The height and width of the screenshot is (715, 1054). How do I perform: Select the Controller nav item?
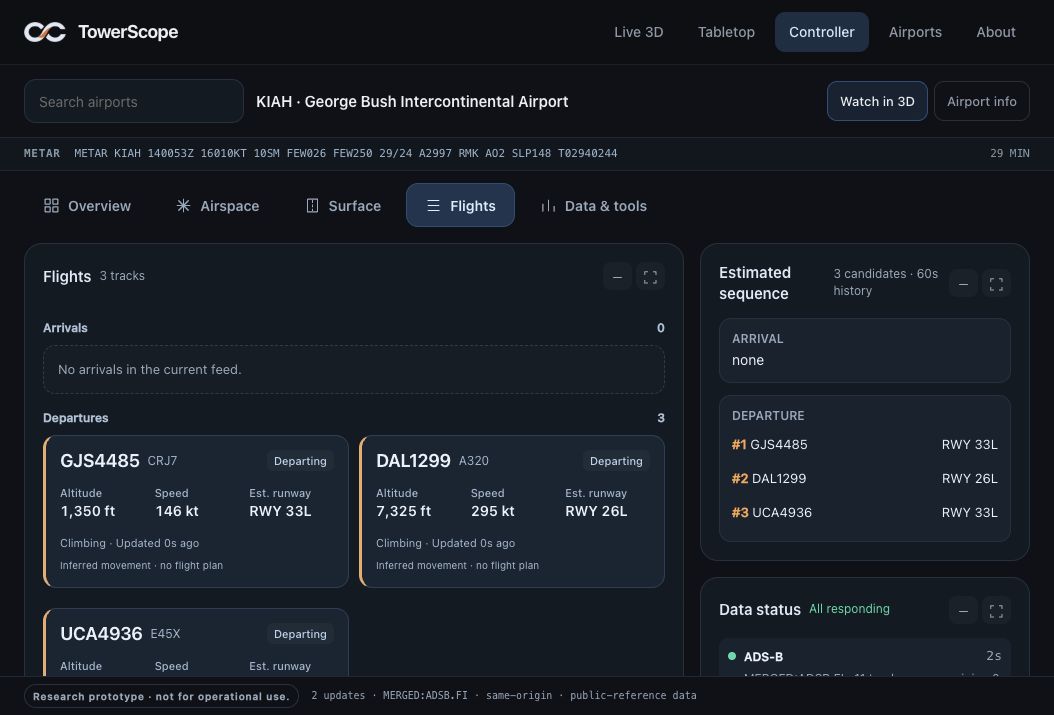(x=821, y=32)
